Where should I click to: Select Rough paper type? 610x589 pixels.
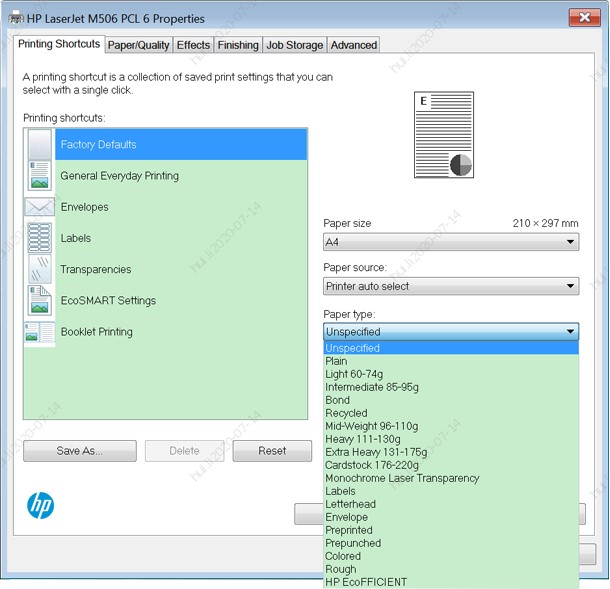pos(451,569)
